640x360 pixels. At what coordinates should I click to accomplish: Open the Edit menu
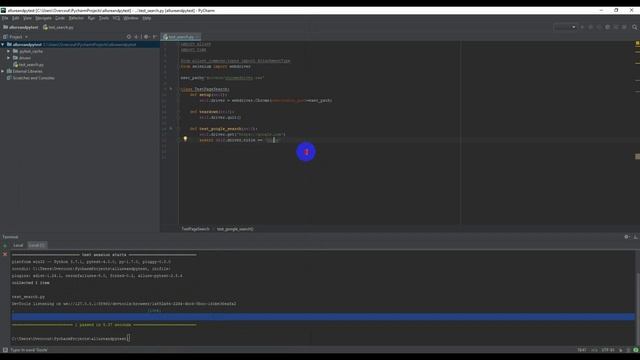click(16, 18)
